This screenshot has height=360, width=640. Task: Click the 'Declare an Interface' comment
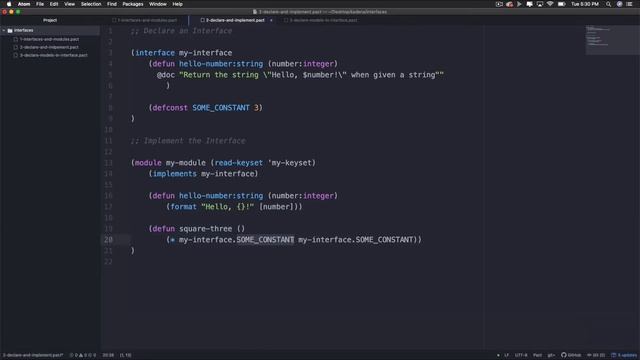182,31
